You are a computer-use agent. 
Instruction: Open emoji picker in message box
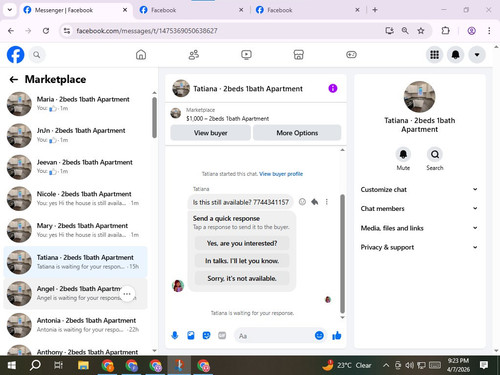click(x=319, y=335)
